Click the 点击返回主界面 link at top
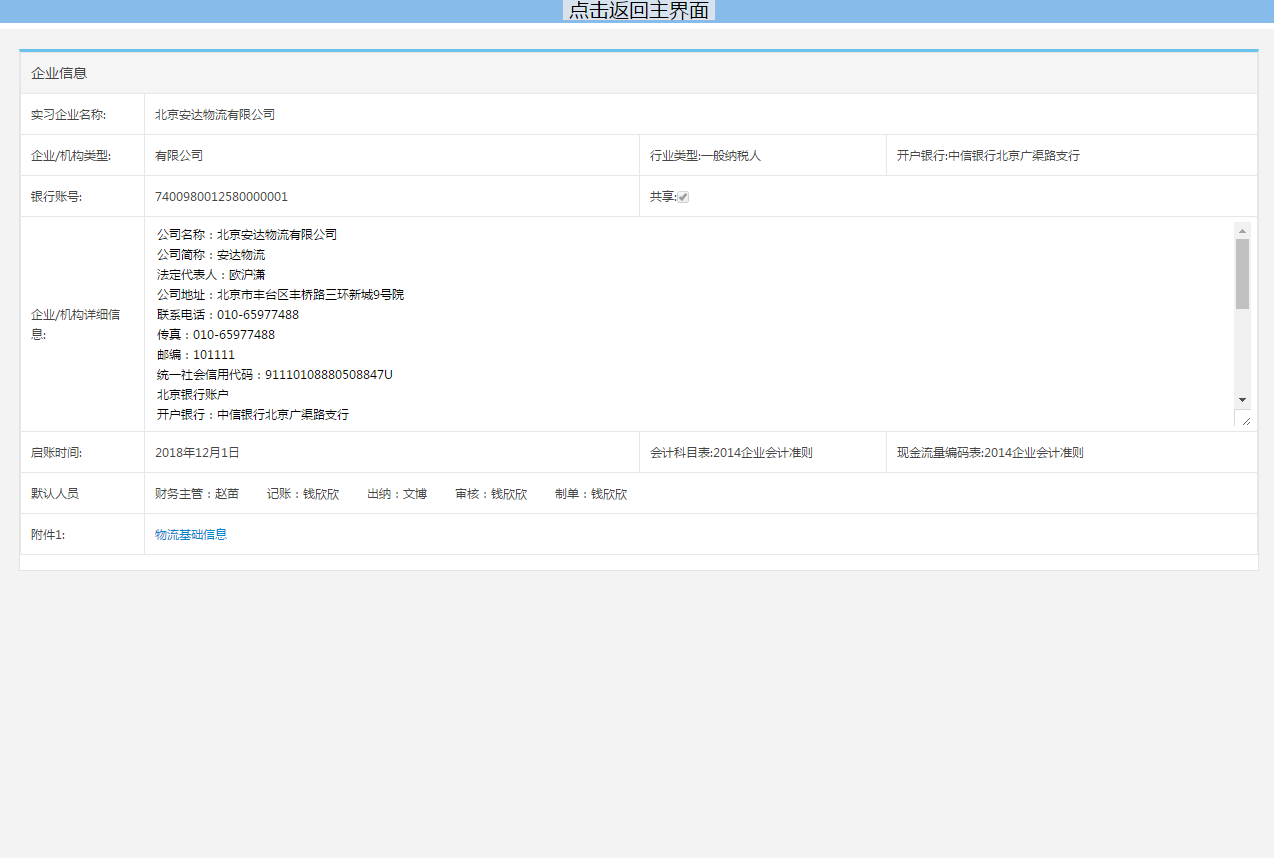The width and height of the screenshot is (1274, 858). [x=638, y=11]
